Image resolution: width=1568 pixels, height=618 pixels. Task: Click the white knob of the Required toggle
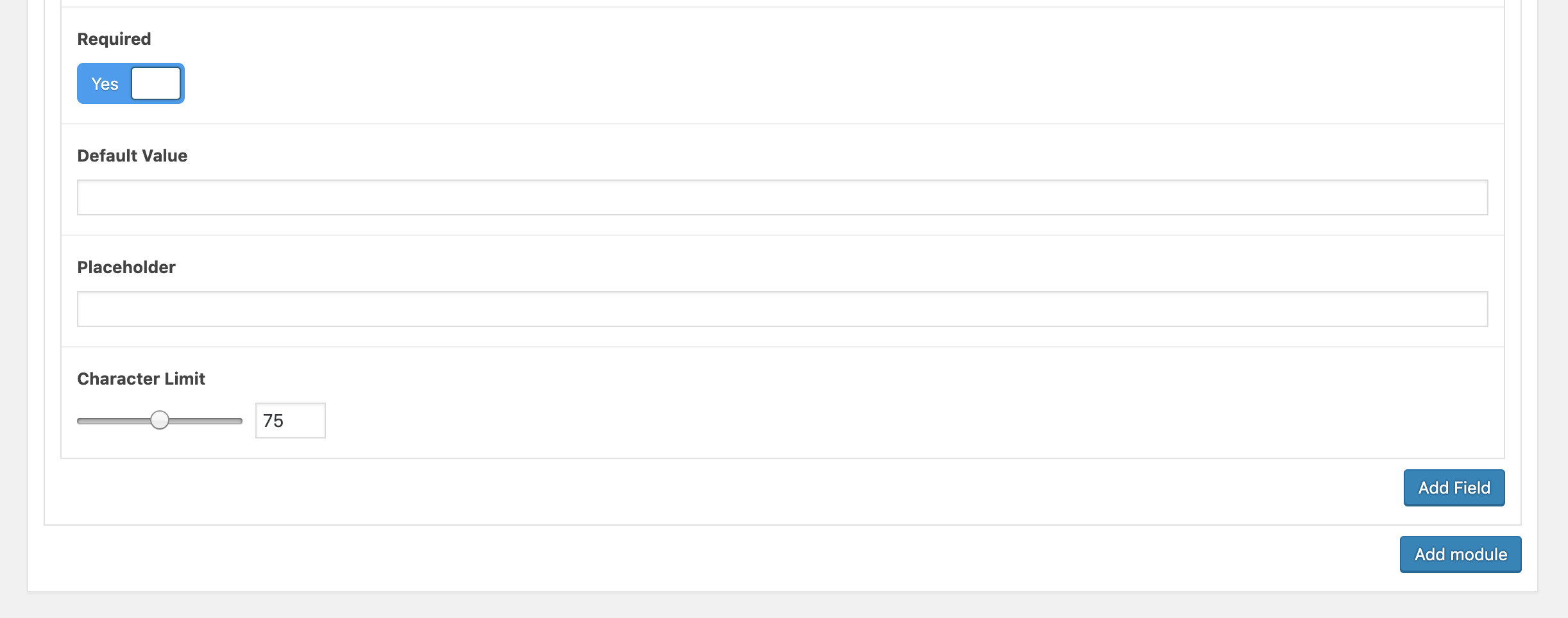point(156,83)
